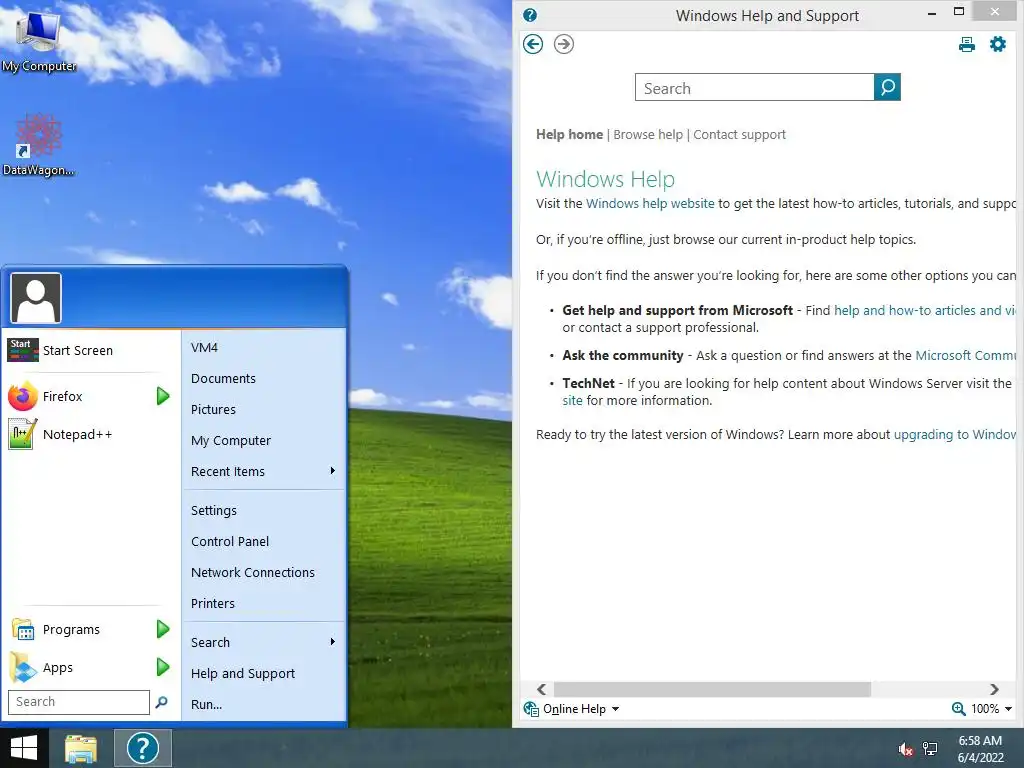
Task: Click the Start menu search box
Action: [79, 702]
